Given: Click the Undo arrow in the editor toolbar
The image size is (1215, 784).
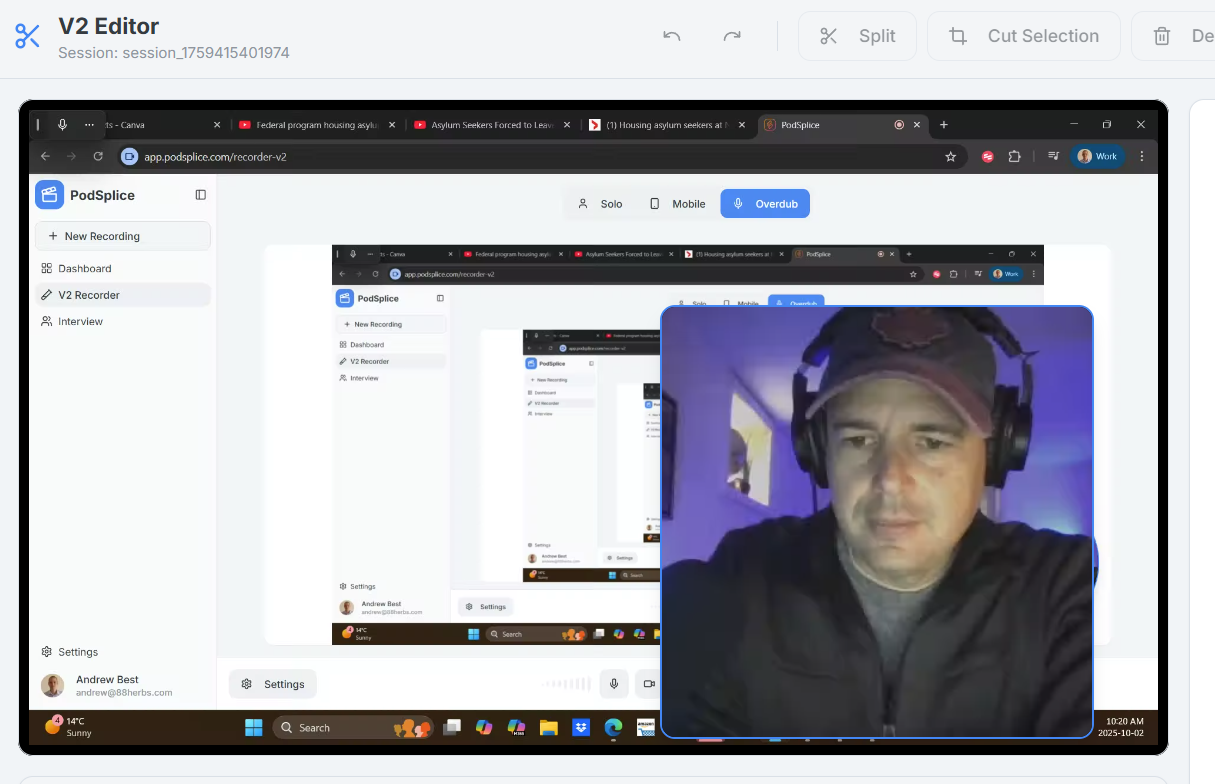Looking at the screenshot, I should tap(671, 37).
